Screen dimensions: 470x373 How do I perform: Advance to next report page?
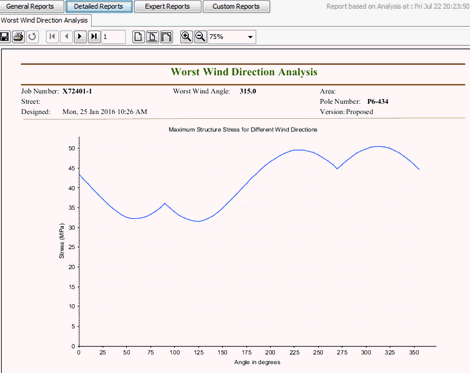tap(80, 36)
